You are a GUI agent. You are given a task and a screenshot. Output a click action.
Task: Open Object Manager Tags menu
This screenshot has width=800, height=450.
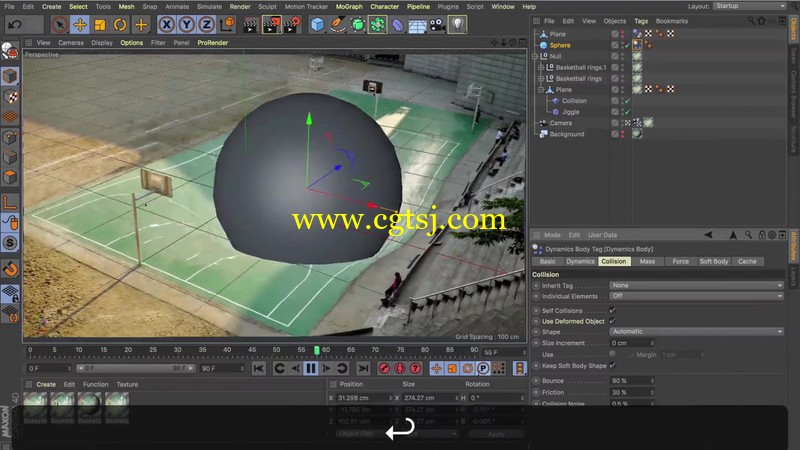click(x=641, y=21)
